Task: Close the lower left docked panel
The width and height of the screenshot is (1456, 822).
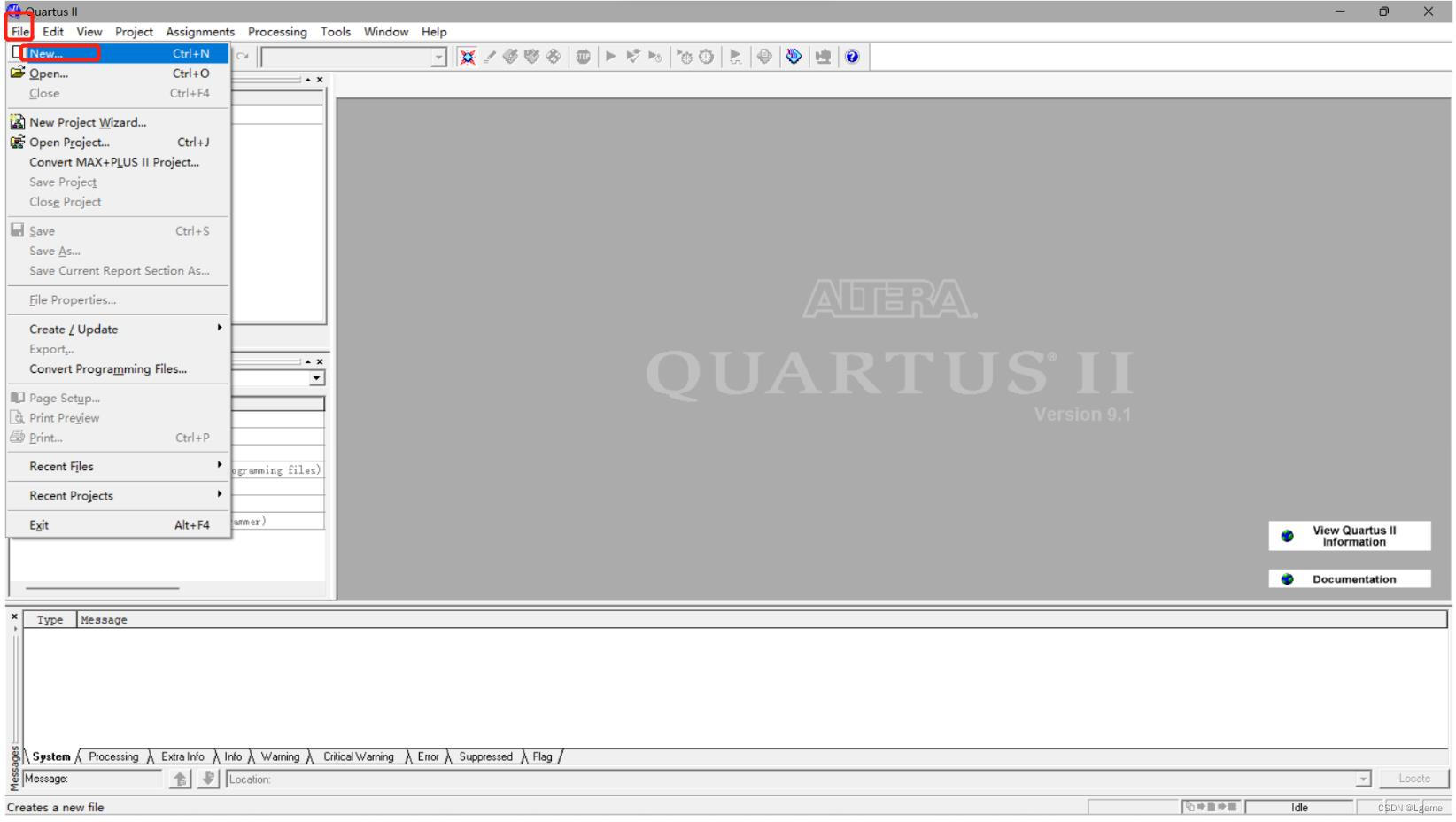Action: point(320,361)
